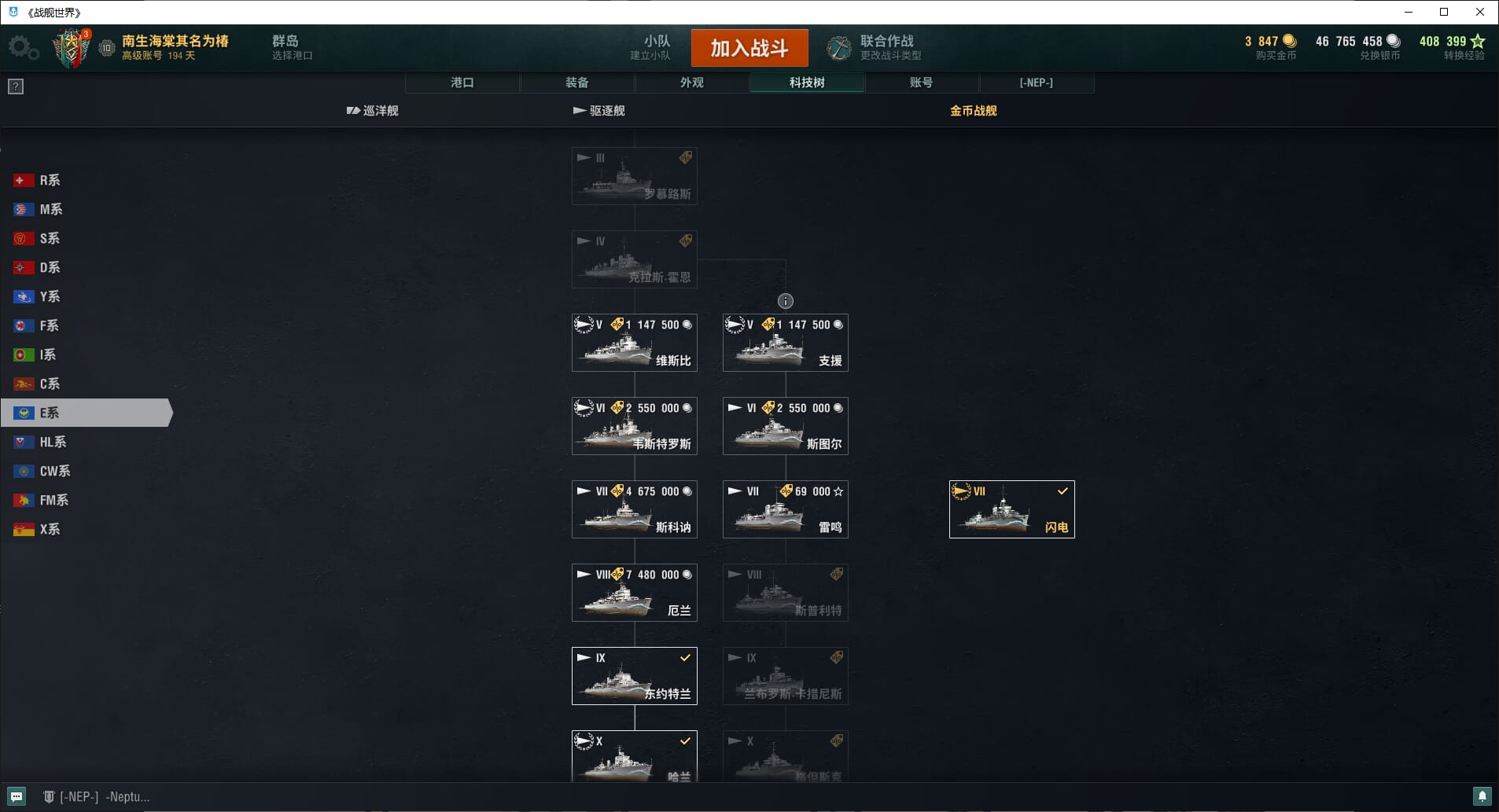
Task: Click the help question mark icon
Action: (16, 86)
